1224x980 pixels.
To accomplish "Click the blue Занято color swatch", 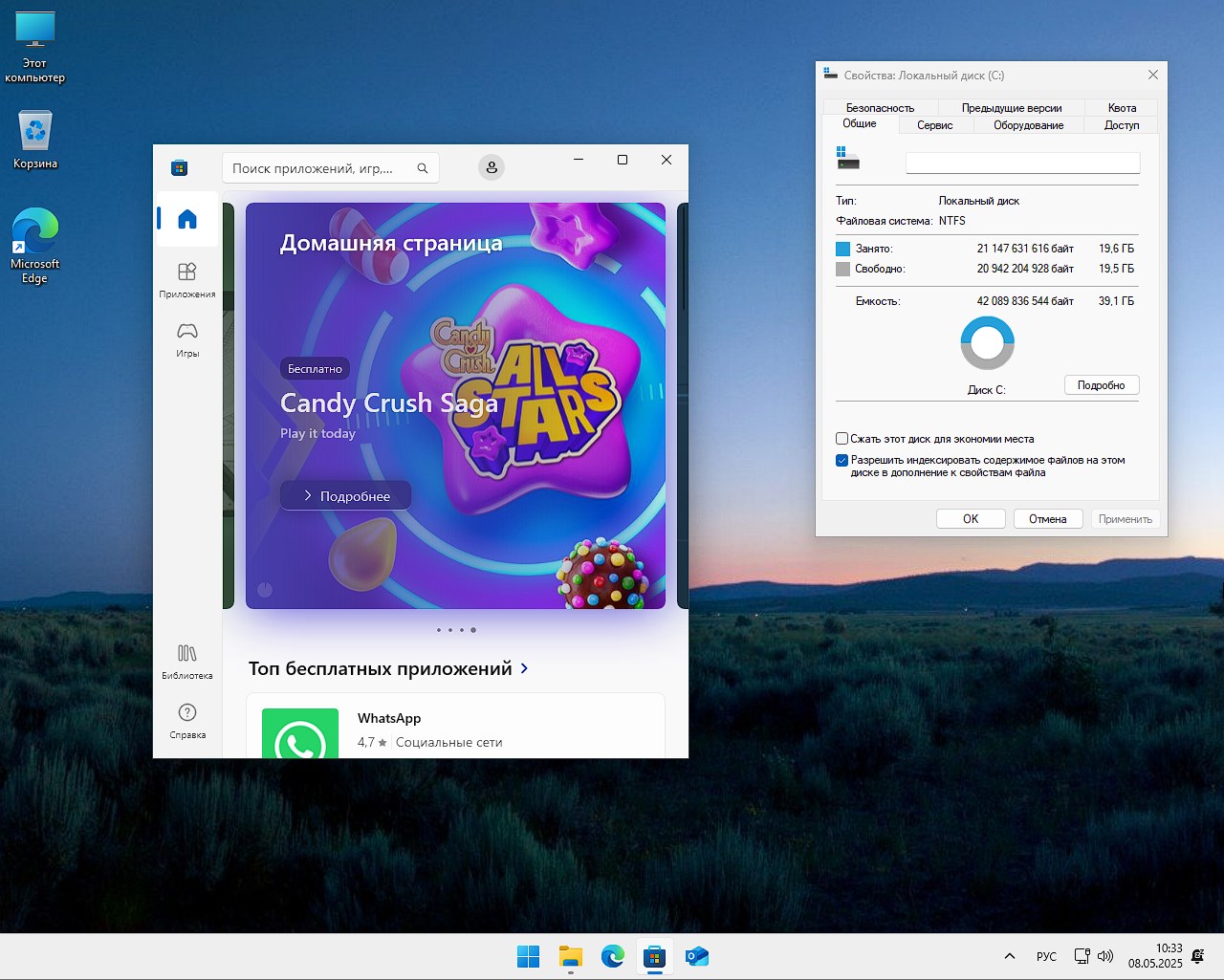I will pos(842,249).
